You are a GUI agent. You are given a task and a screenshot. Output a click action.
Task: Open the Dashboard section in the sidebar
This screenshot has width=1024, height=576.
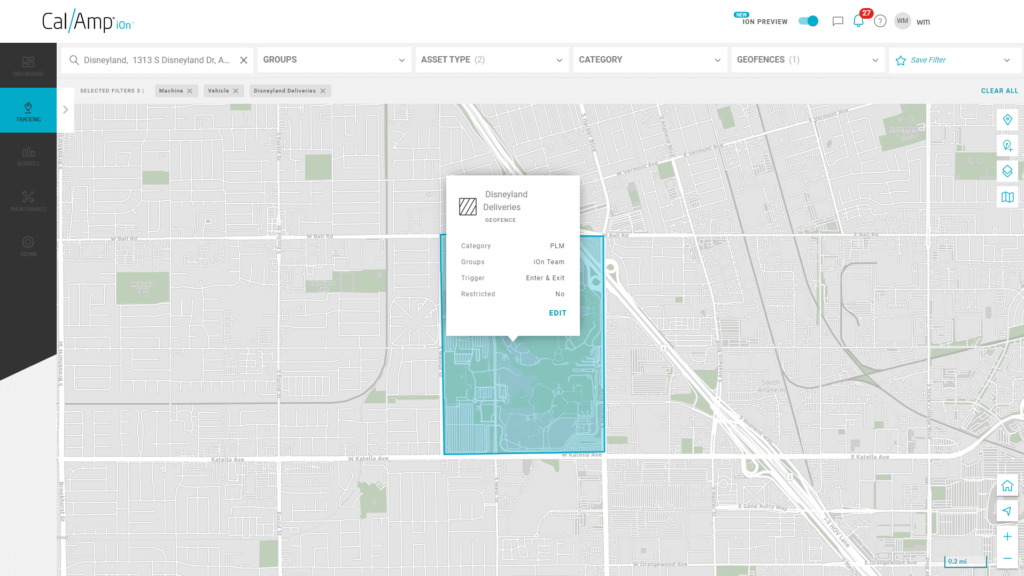(28, 63)
